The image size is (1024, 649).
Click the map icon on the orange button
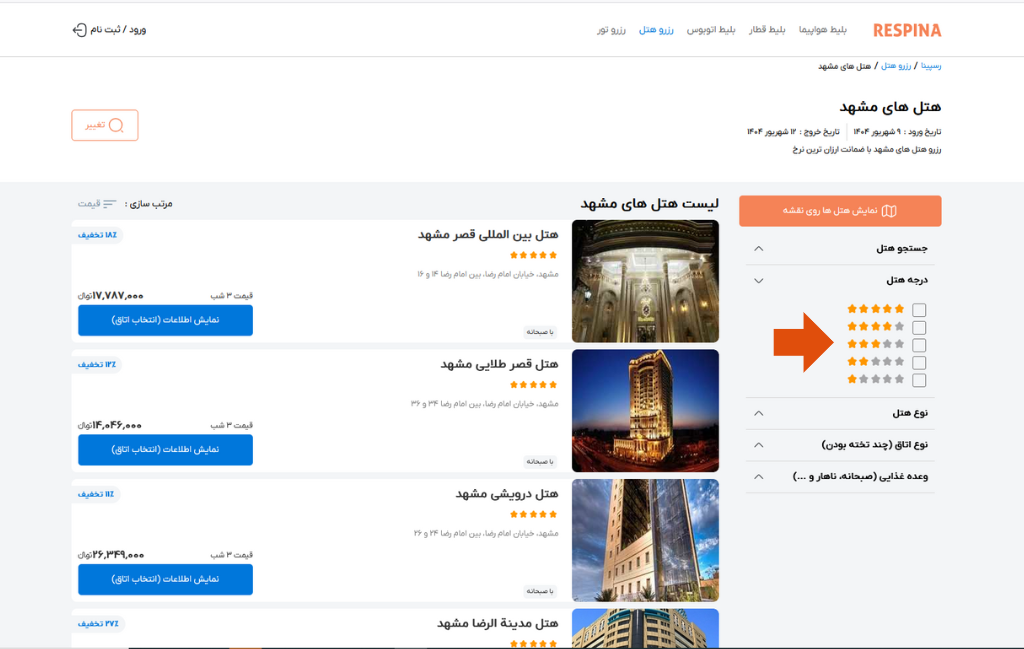click(889, 211)
